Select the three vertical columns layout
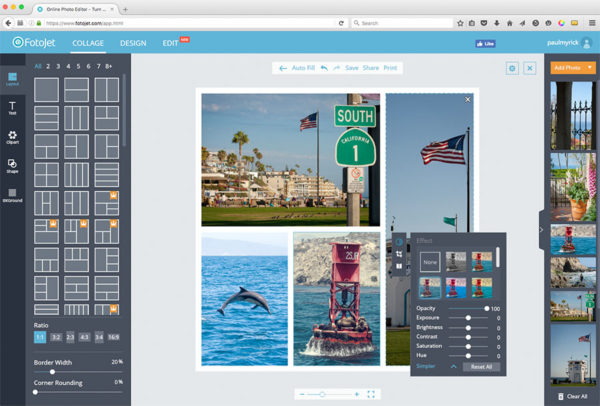Viewport: 600px width, 406px height. 76,118
